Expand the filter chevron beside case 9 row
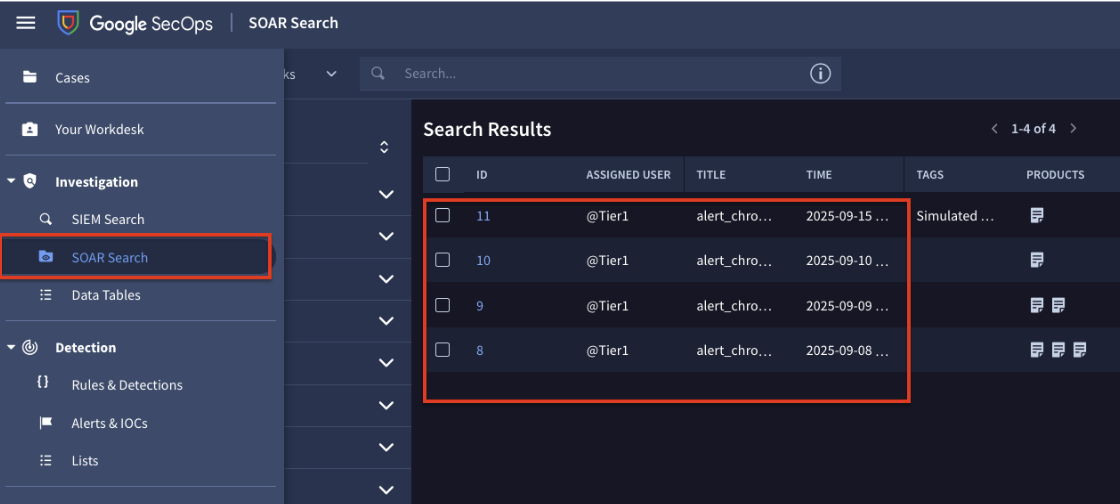 click(x=386, y=321)
